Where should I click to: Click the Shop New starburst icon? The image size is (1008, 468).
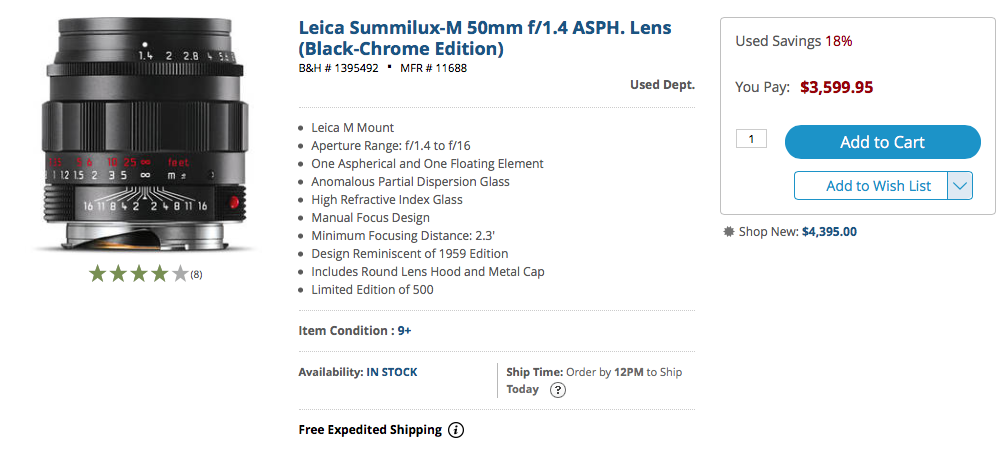tap(728, 231)
